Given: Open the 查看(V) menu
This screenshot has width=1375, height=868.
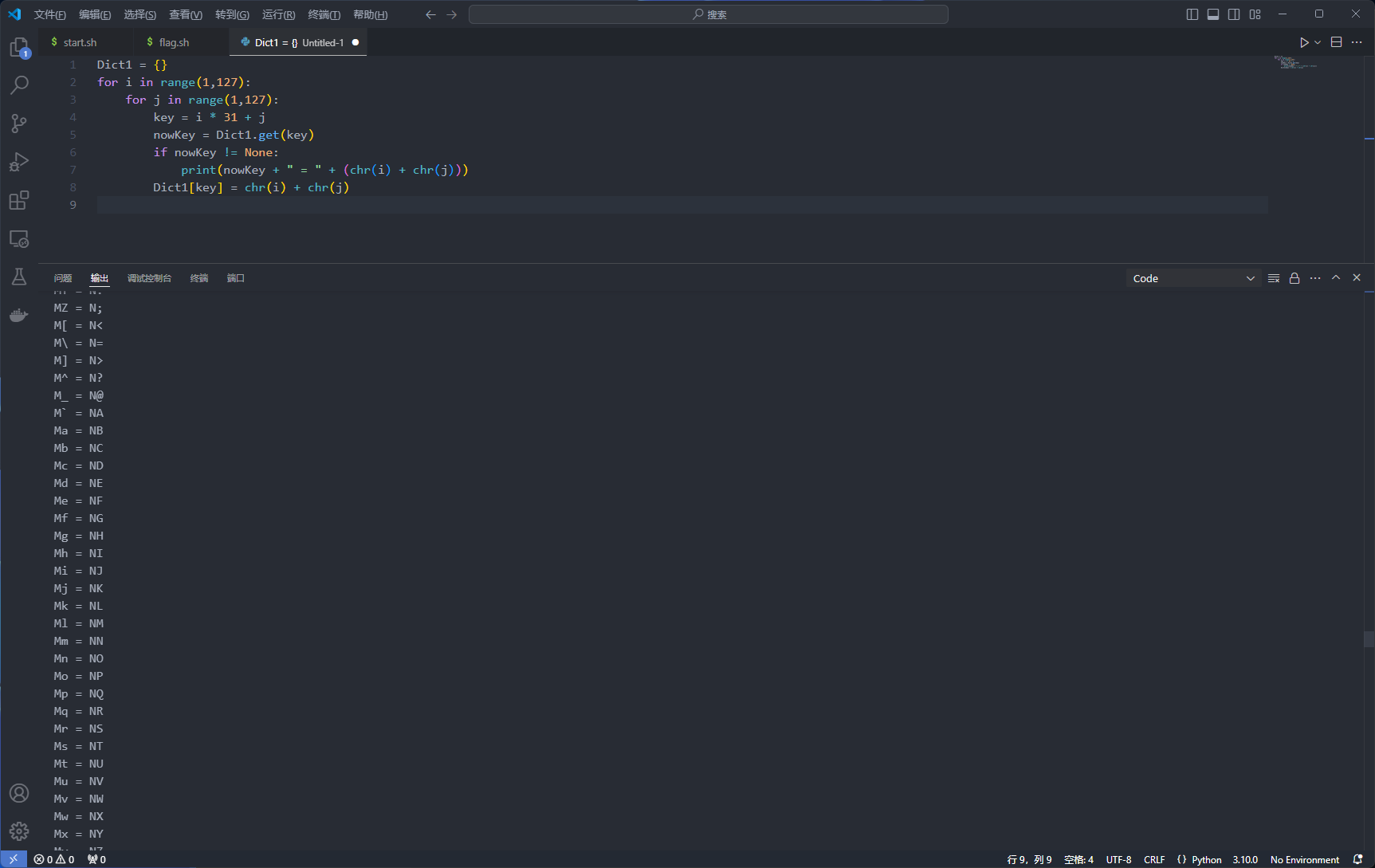Looking at the screenshot, I should click(x=186, y=14).
